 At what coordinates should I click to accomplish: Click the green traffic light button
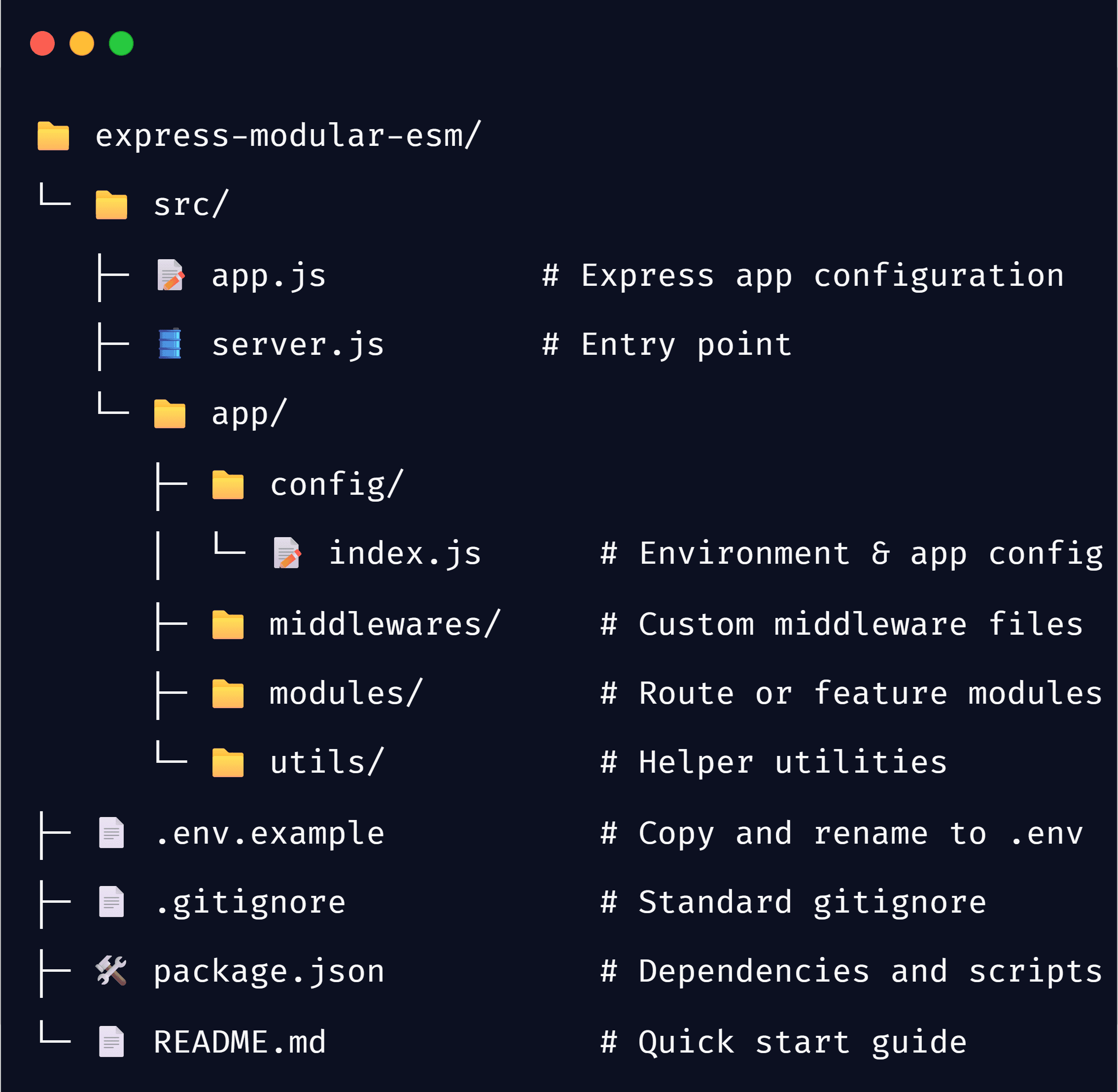point(121,43)
